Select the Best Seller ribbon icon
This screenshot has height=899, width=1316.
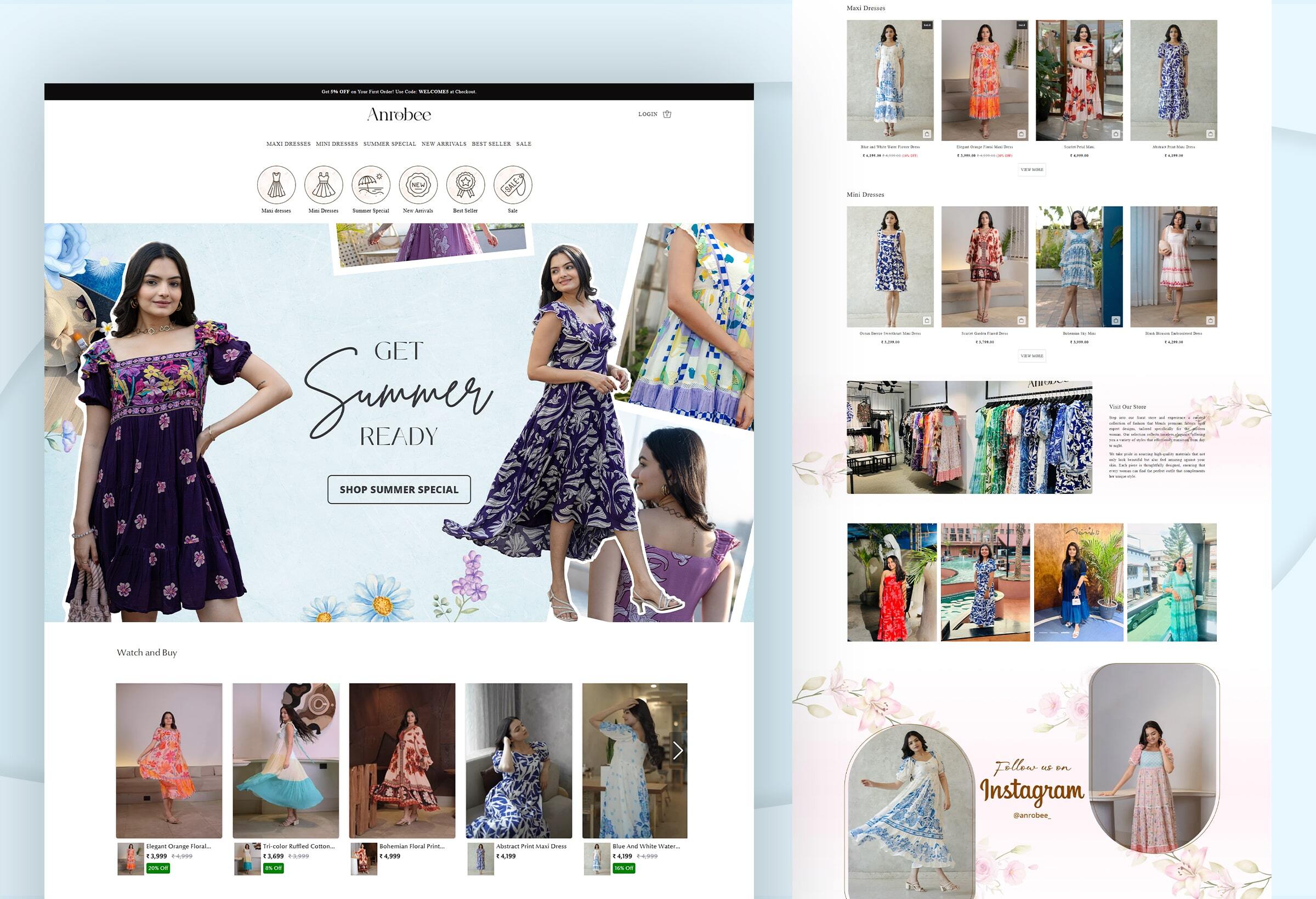click(x=466, y=185)
